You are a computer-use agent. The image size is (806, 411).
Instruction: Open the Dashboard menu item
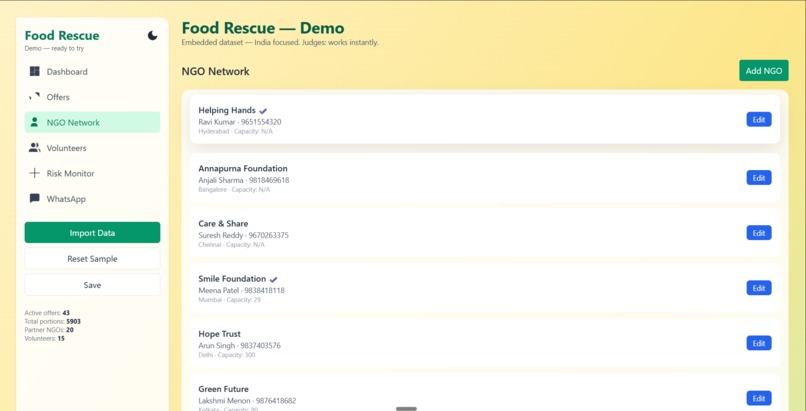92,71
